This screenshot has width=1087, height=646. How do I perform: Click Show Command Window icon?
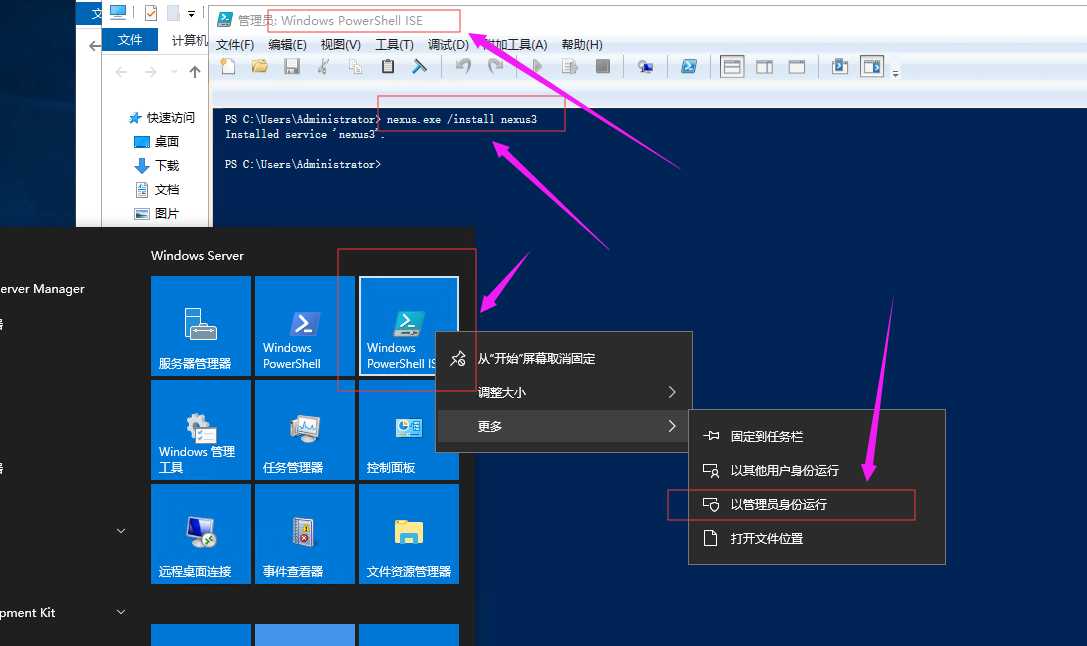pyautogui.click(x=840, y=67)
